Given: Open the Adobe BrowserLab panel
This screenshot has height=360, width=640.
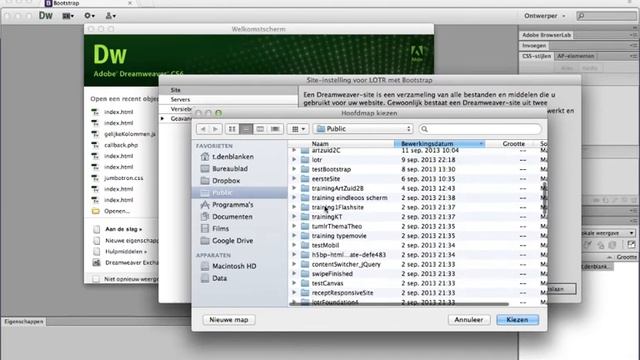Looking at the screenshot, I should 546,35.
